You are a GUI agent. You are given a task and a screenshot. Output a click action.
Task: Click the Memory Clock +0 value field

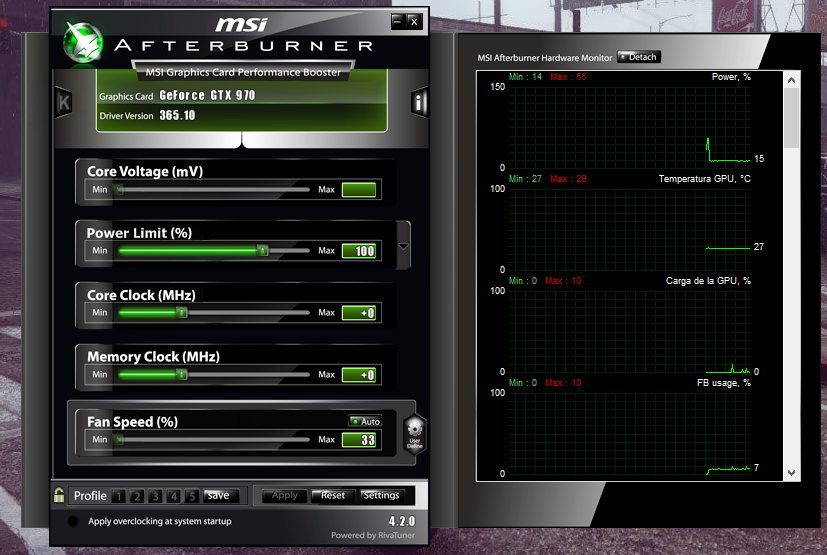pos(359,375)
